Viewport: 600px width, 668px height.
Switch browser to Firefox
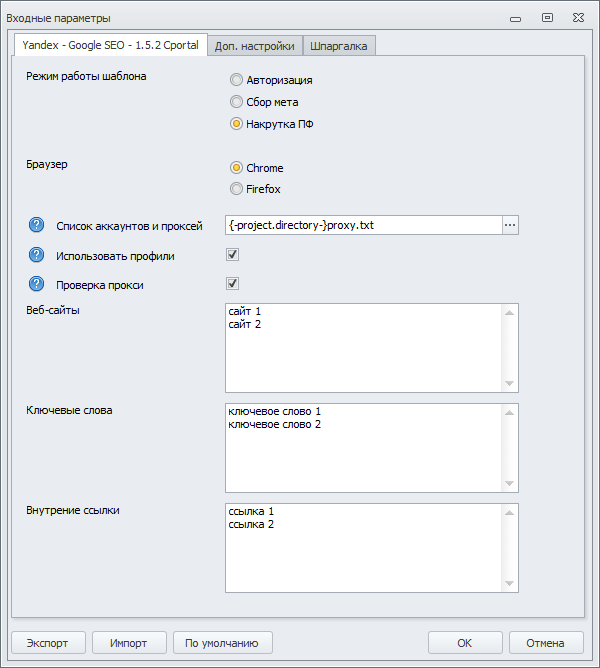tap(236, 188)
